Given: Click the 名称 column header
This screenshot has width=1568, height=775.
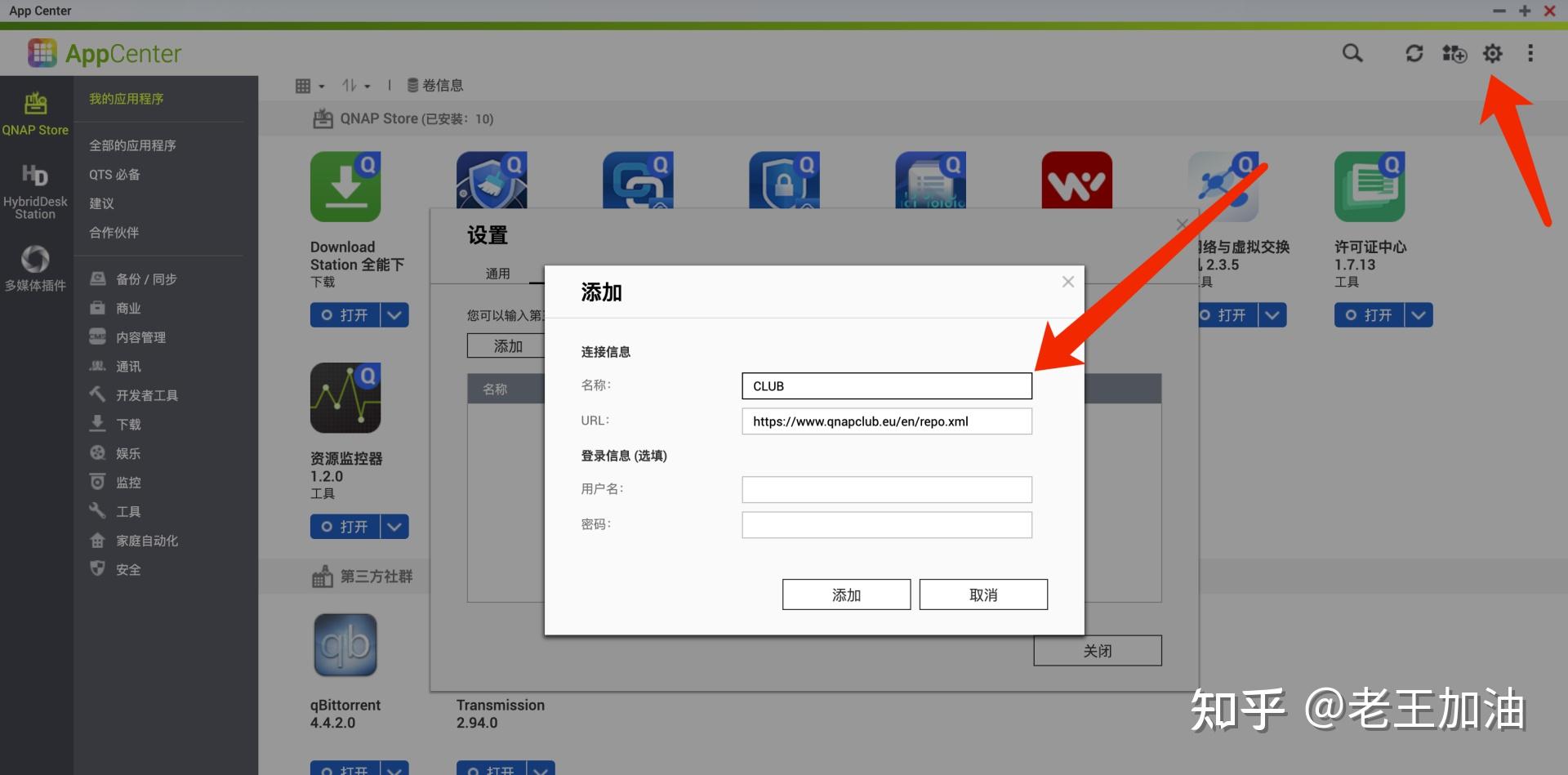Looking at the screenshot, I should click(x=495, y=390).
